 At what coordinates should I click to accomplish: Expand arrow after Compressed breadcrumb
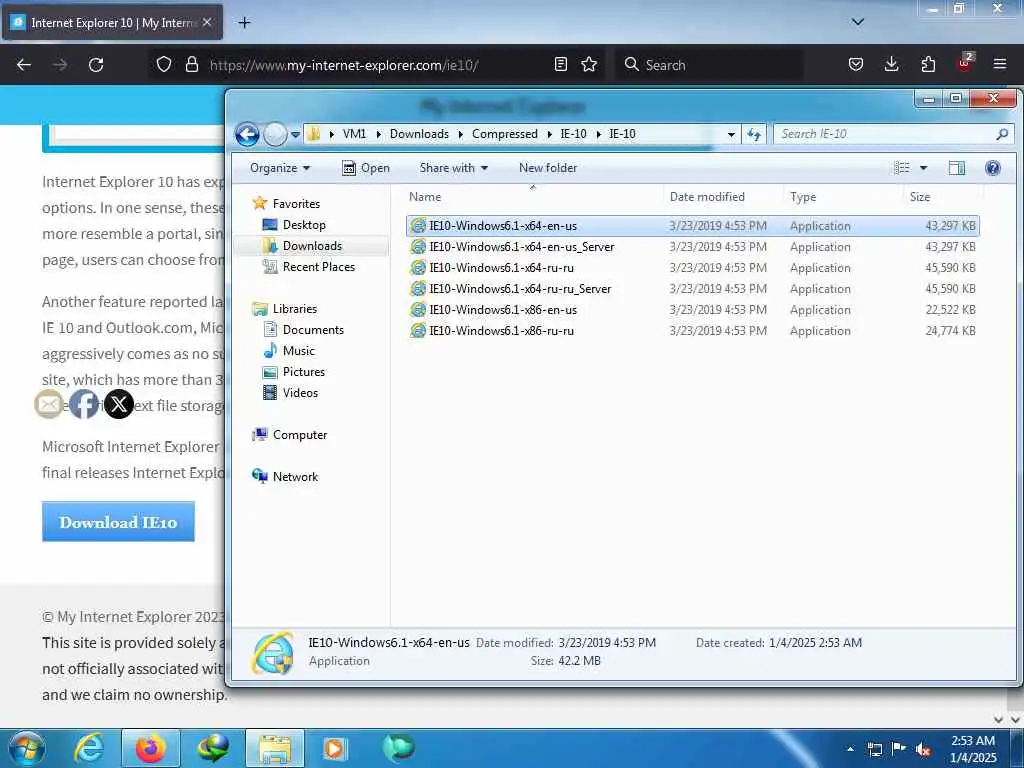point(549,134)
